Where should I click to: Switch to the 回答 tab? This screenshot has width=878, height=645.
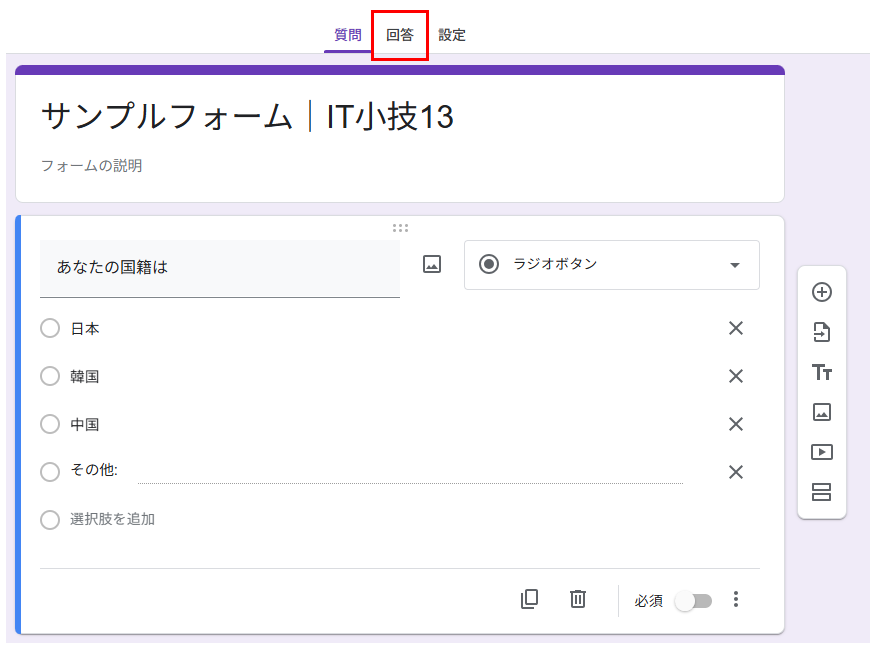pyautogui.click(x=399, y=34)
